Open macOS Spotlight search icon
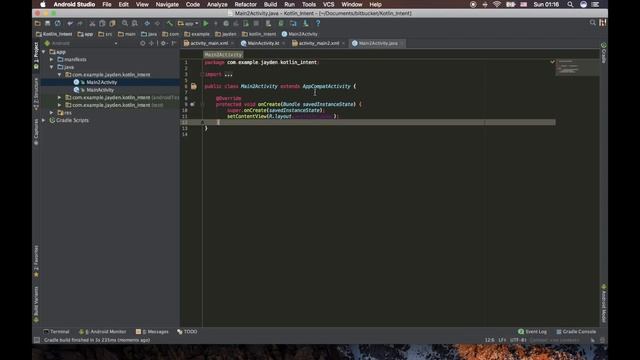The image size is (640, 360). [570, 4]
